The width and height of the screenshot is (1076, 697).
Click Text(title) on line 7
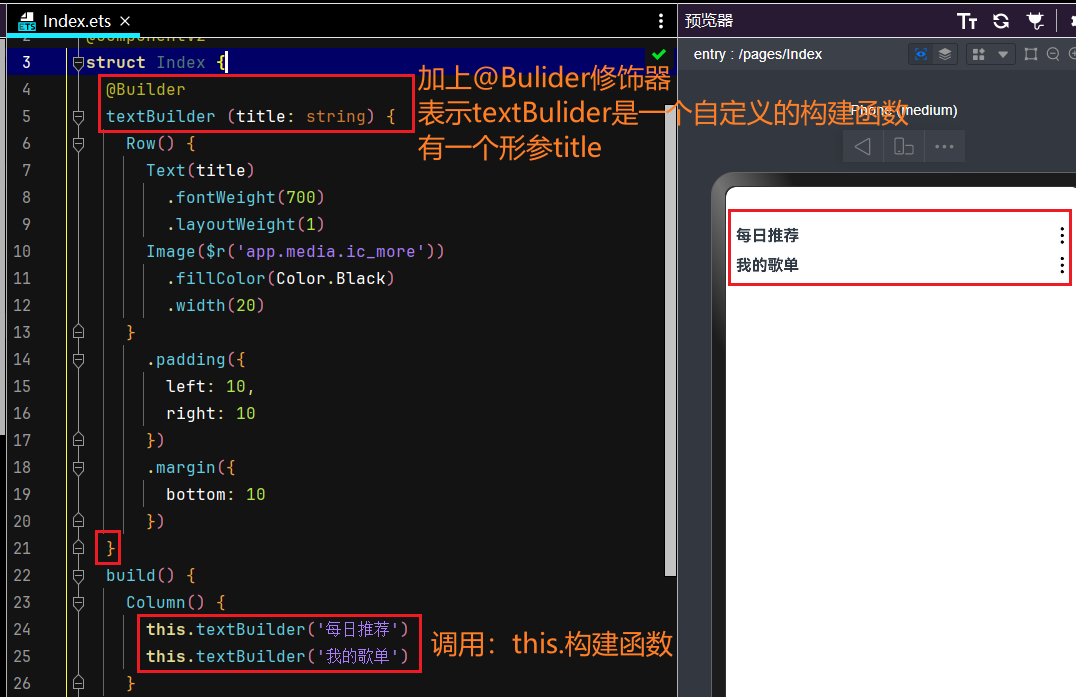[200, 170]
